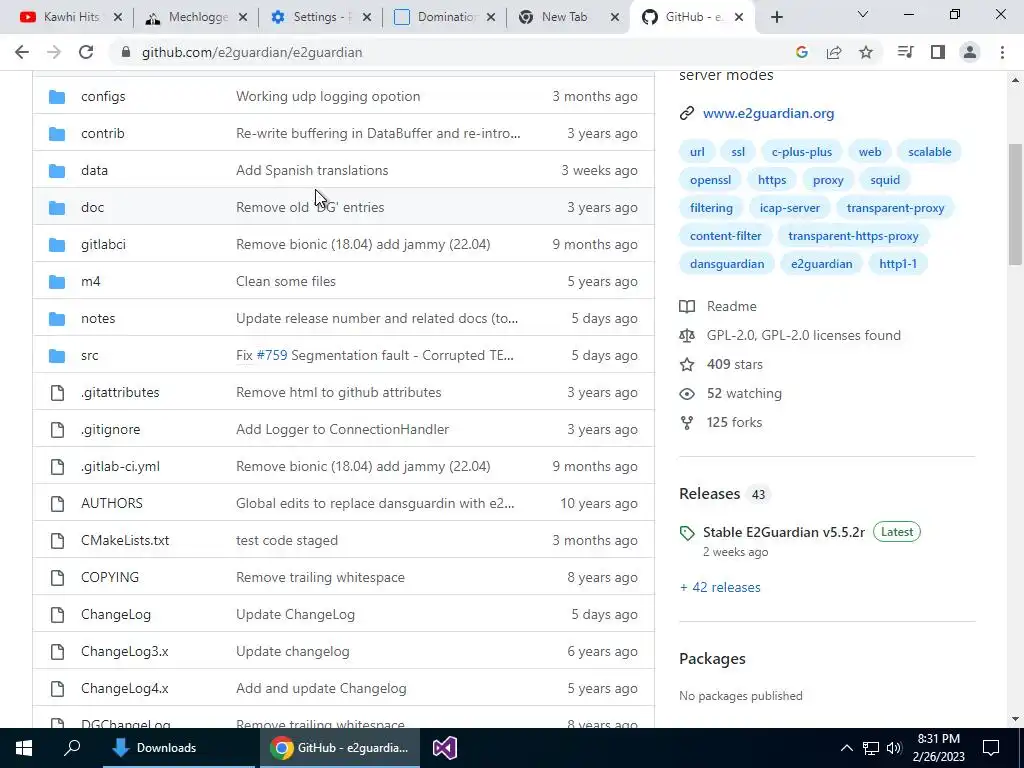Click the .gitattributes file icon
The height and width of the screenshot is (768, 1024).
click(x=57, y=392)
